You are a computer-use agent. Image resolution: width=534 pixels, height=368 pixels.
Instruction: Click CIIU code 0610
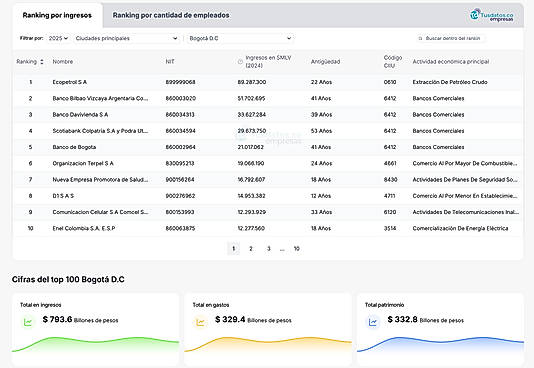(x=390, y=82)
